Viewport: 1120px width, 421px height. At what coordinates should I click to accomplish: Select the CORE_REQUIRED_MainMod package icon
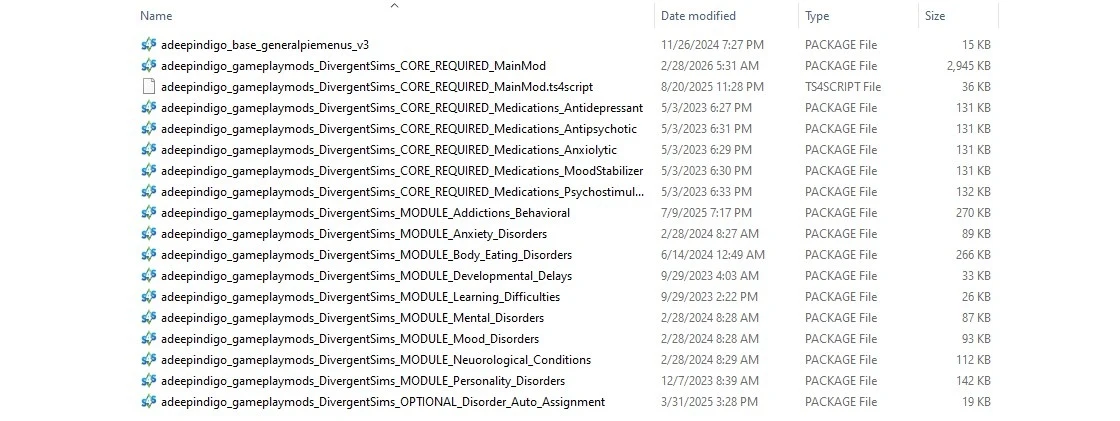[x=149, y=66]
